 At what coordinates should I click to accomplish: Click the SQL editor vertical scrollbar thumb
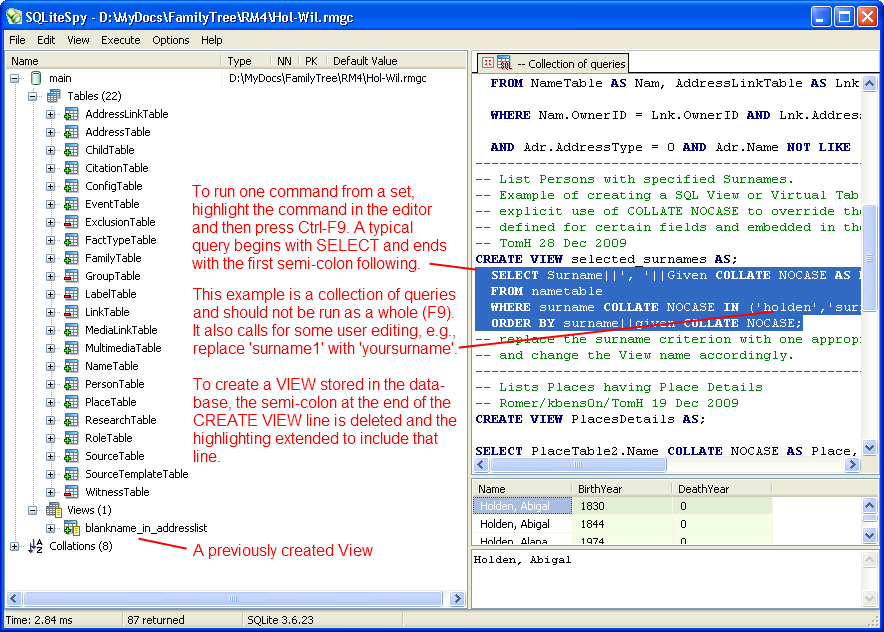(x=870, y=258)
